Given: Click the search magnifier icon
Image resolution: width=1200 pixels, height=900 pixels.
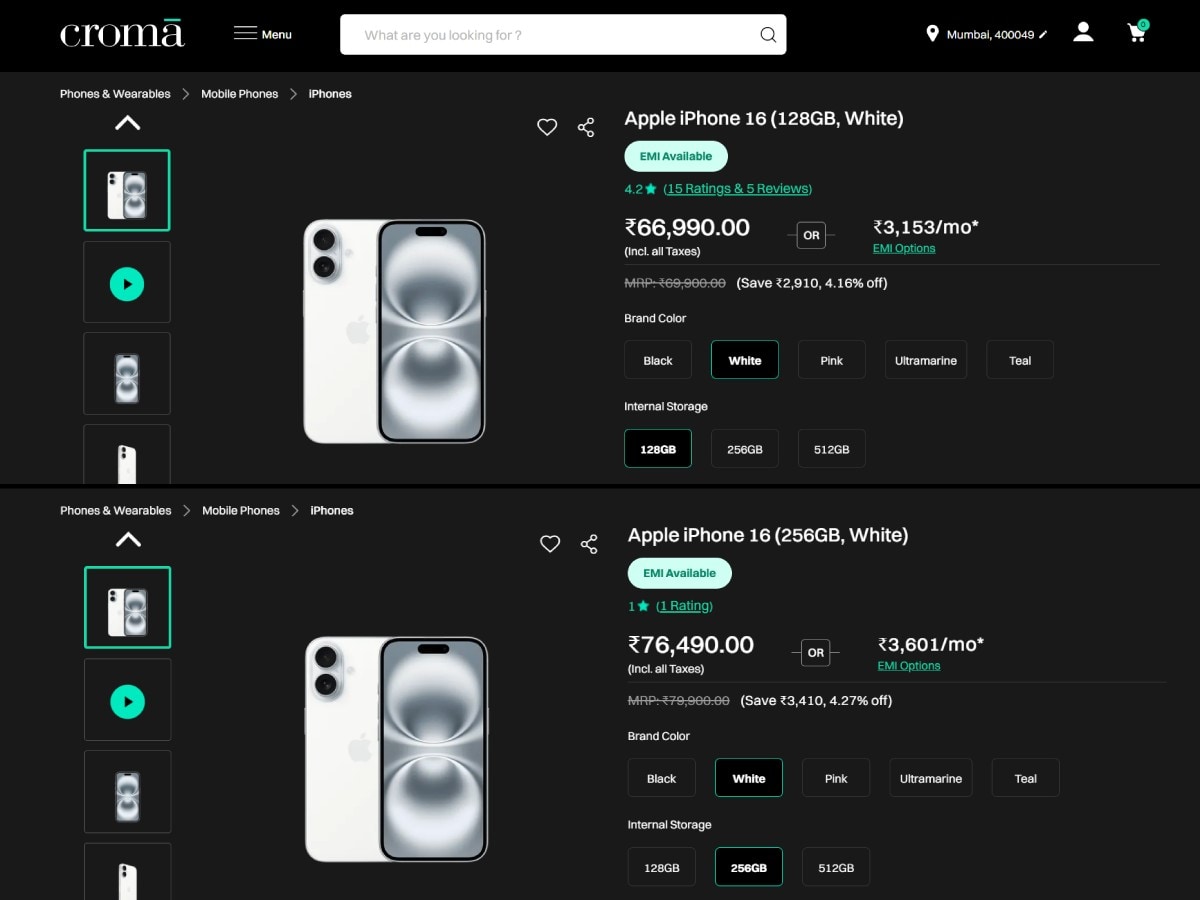Looking at the screenshot, I should (x=767, y=35).
